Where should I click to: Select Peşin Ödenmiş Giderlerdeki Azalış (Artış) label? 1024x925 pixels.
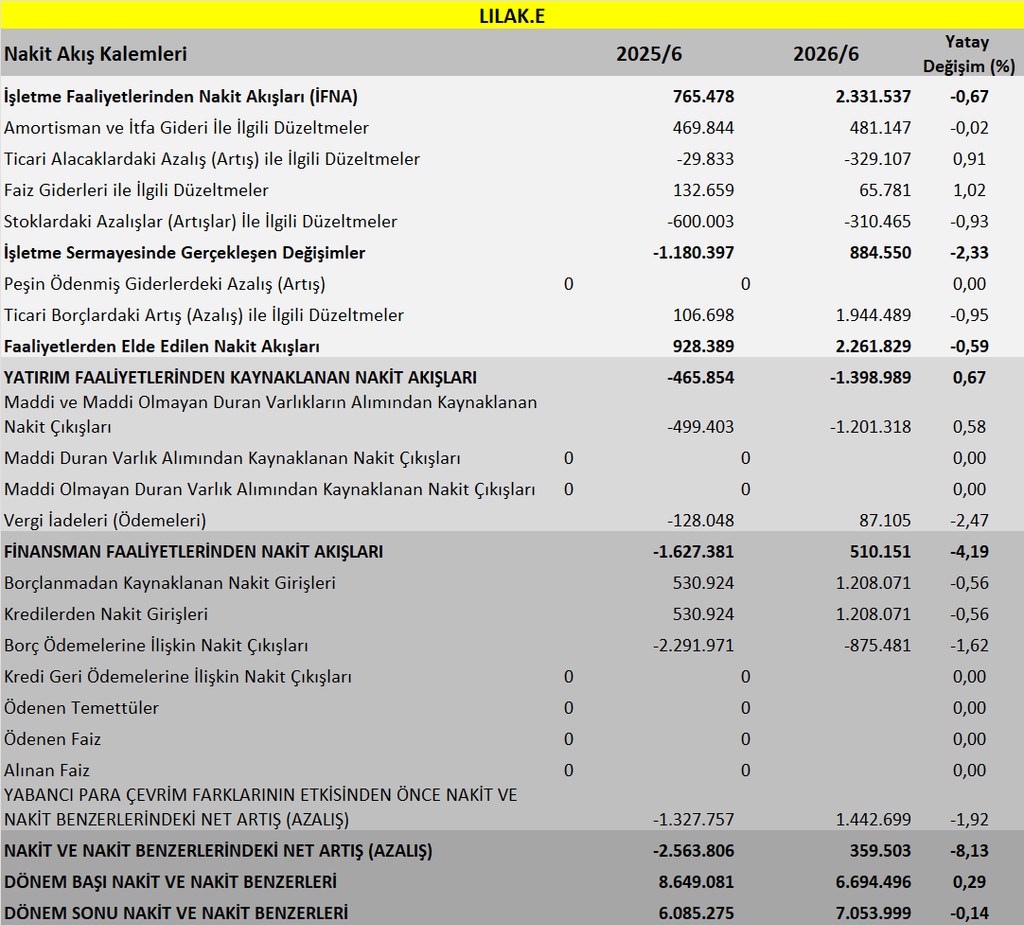click(165, 284)
